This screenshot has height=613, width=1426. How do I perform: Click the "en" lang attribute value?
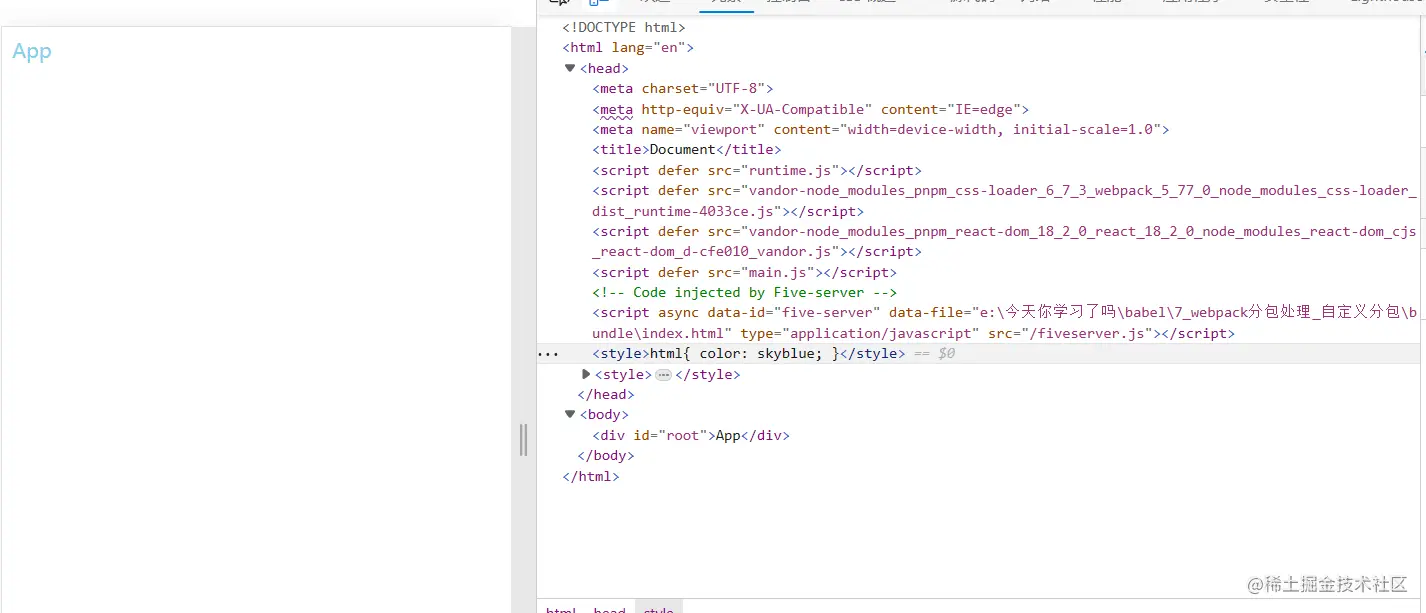tap(669, 48)
